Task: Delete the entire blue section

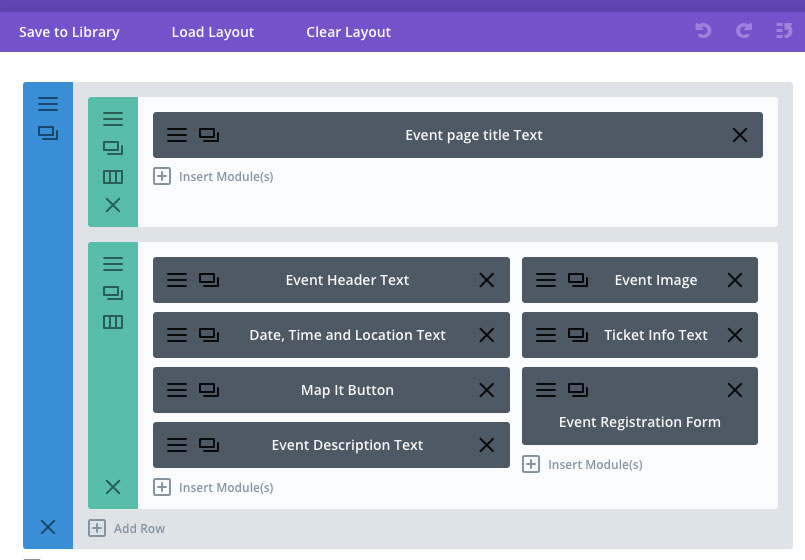Action: coord(48,527)
